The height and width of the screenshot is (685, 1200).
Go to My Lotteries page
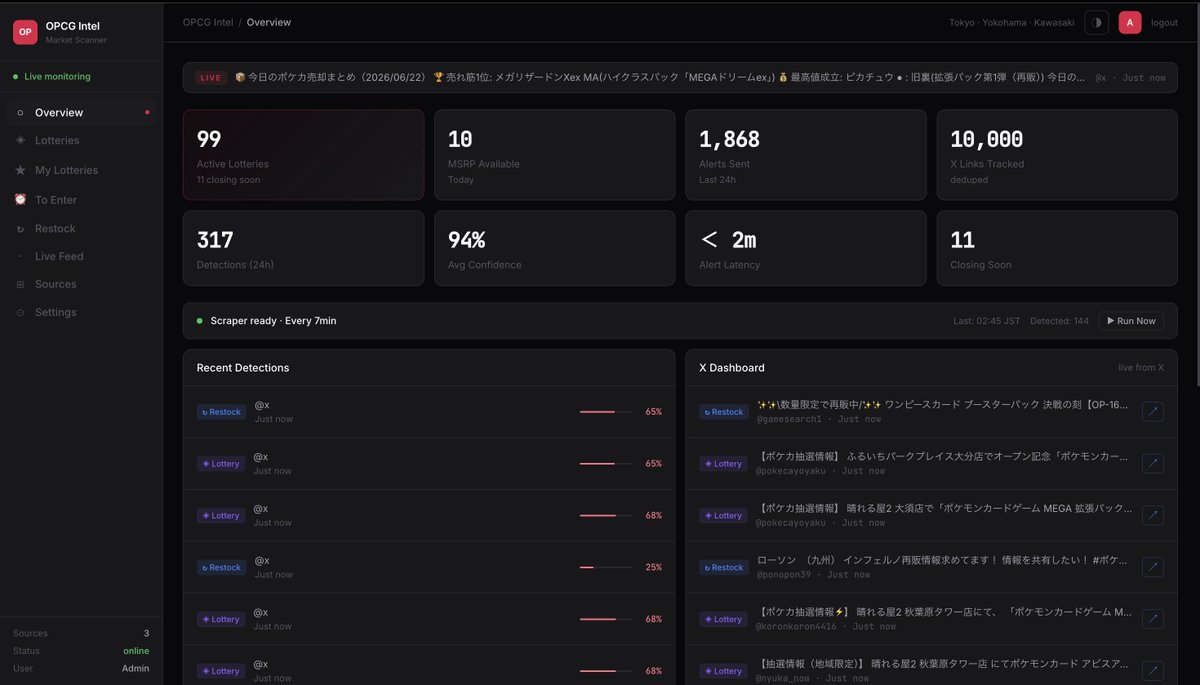click(81, 170)
